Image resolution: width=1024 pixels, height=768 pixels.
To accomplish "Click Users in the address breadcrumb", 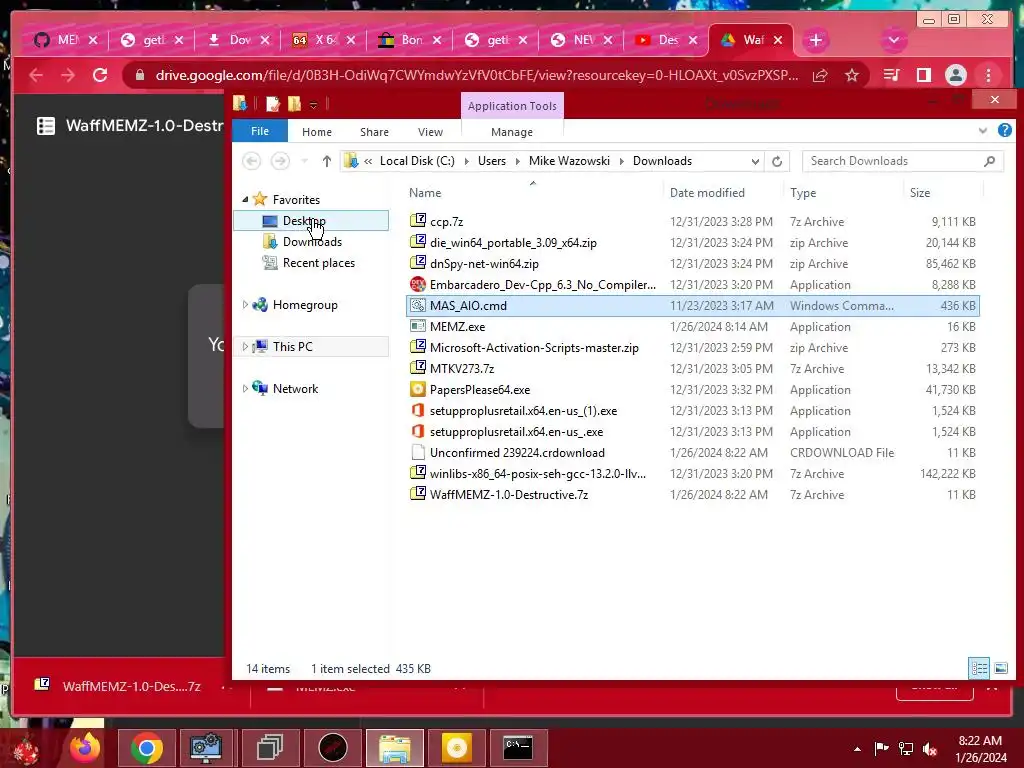I will tap(492, 161).
